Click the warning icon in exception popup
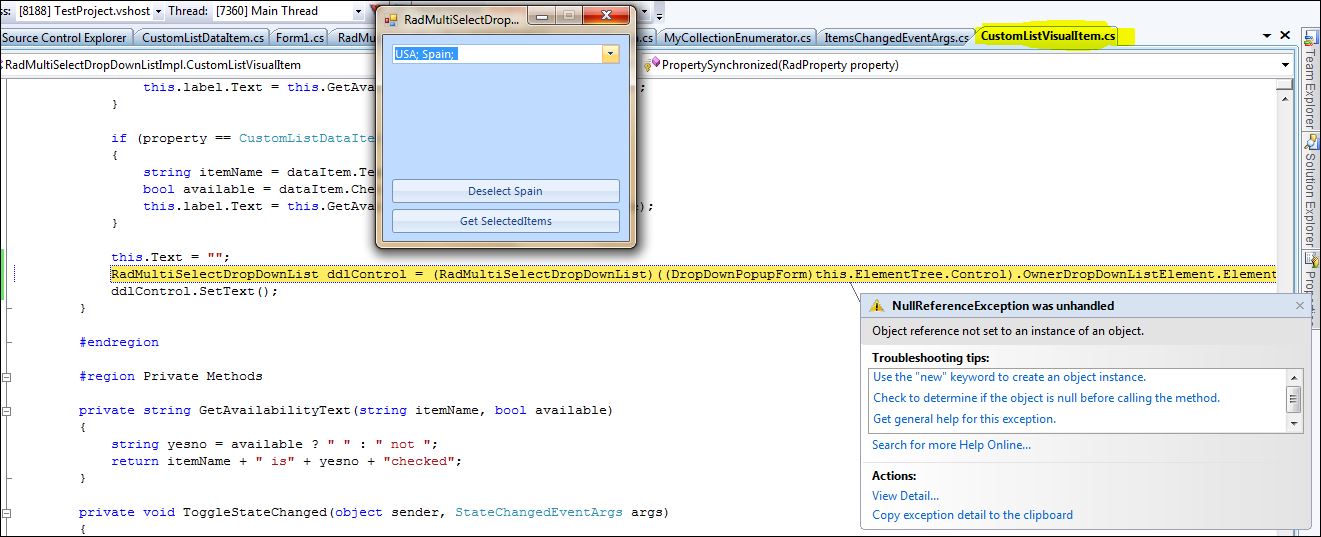 tap(877, 306)
